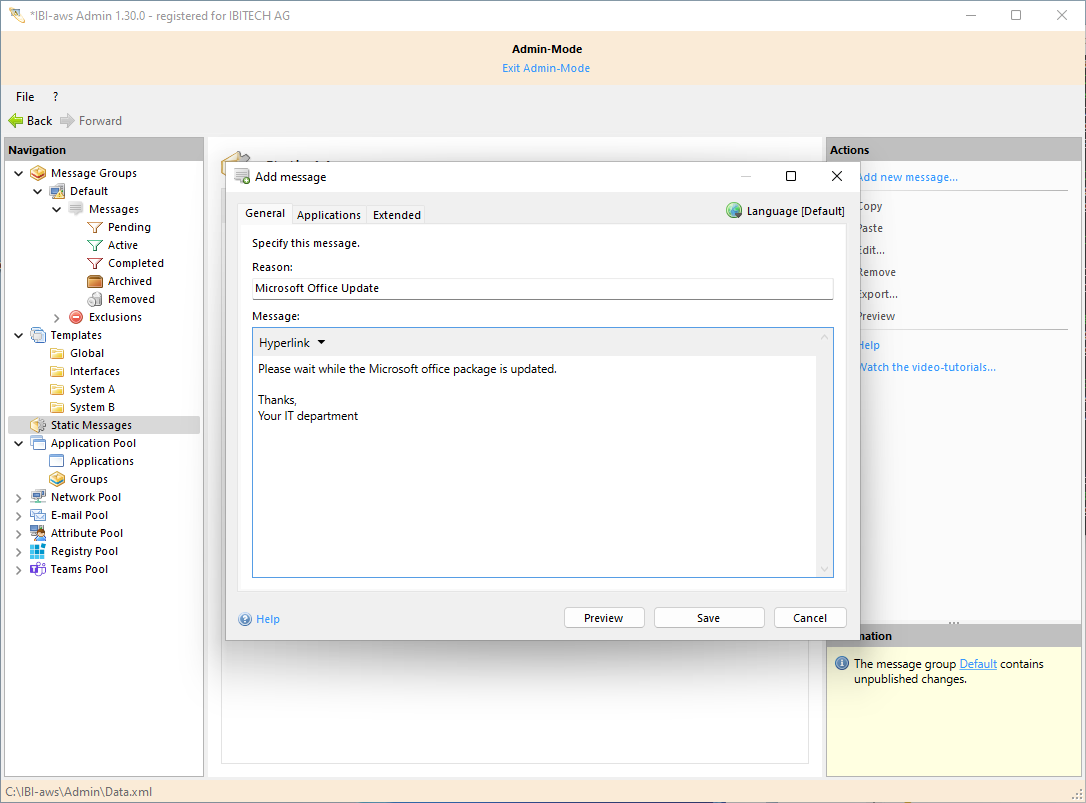This screenshot has width=1086, height=803.
Task: Expand the Exclusions tree node
Action: [57, 318]
